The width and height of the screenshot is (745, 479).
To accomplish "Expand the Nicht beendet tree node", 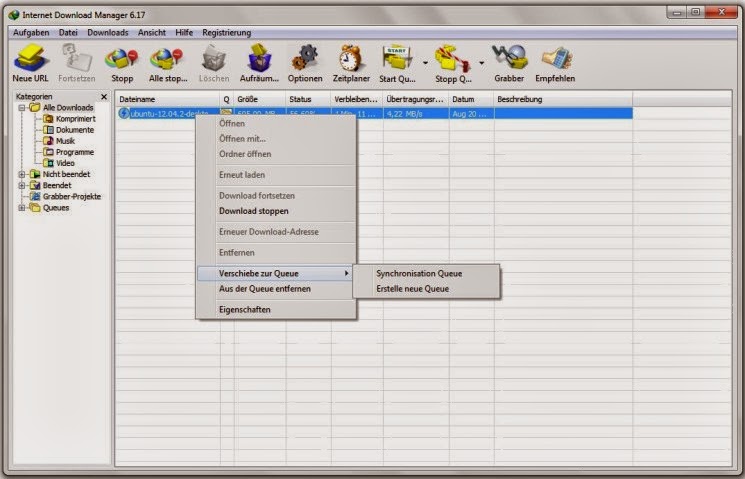I will click(x=21, y=174).
